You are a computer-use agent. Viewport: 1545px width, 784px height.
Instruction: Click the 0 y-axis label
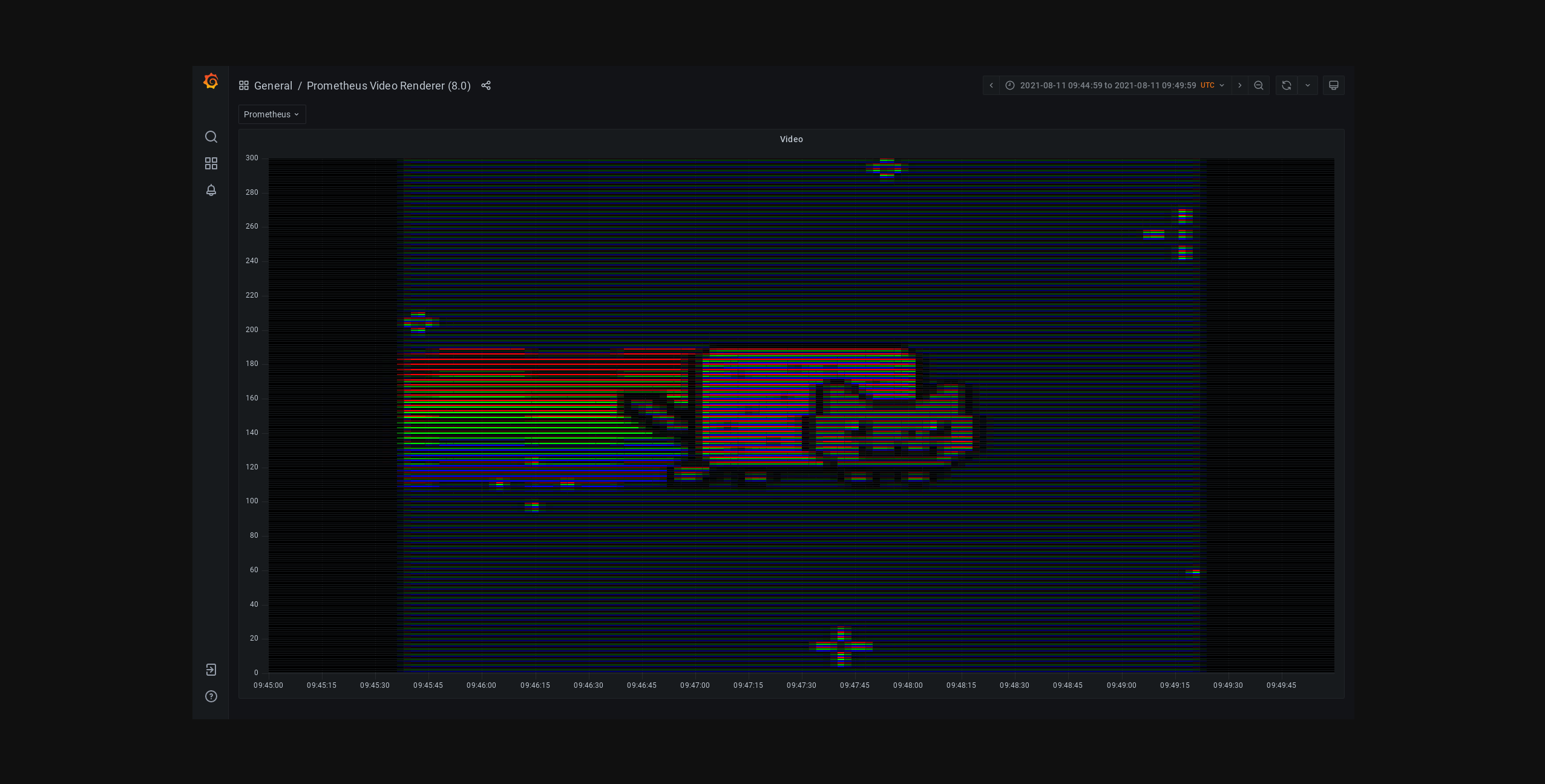tap(256, 673)
